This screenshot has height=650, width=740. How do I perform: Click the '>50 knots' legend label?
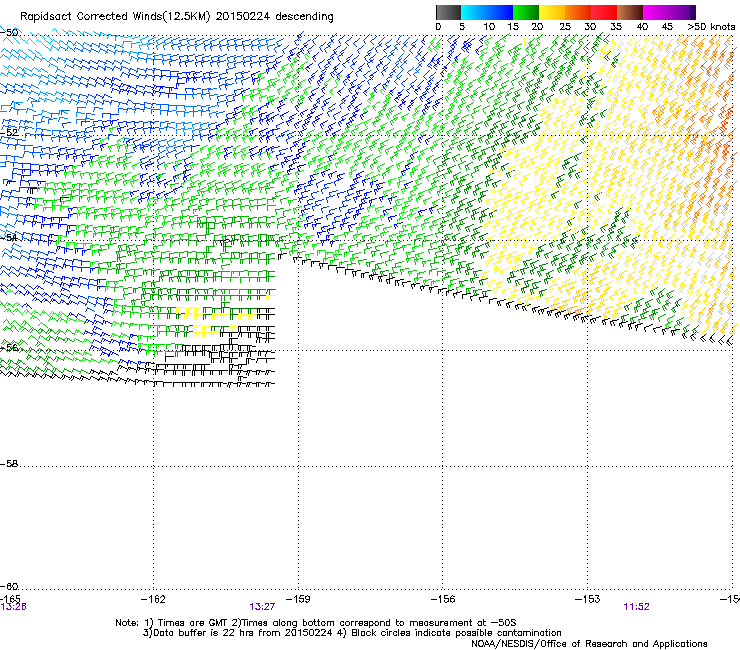click(711, 27)
